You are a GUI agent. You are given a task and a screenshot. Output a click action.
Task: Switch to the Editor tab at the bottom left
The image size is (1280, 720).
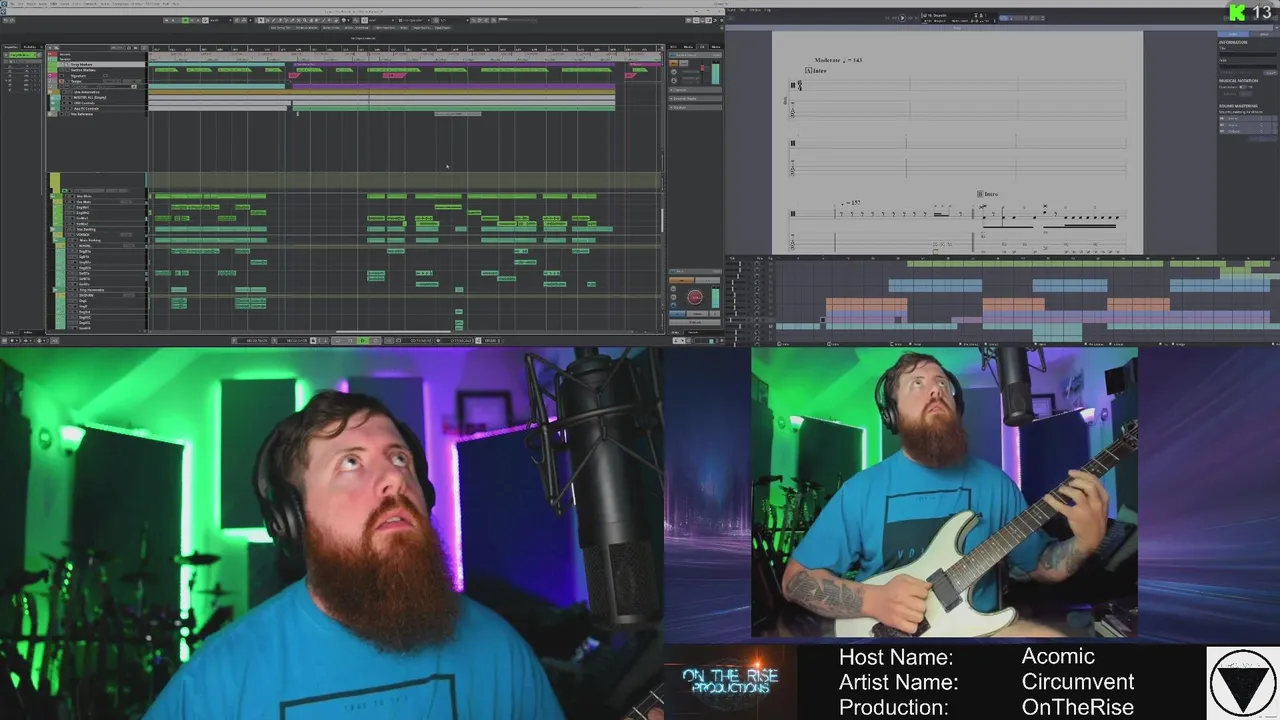click(28, 332)
